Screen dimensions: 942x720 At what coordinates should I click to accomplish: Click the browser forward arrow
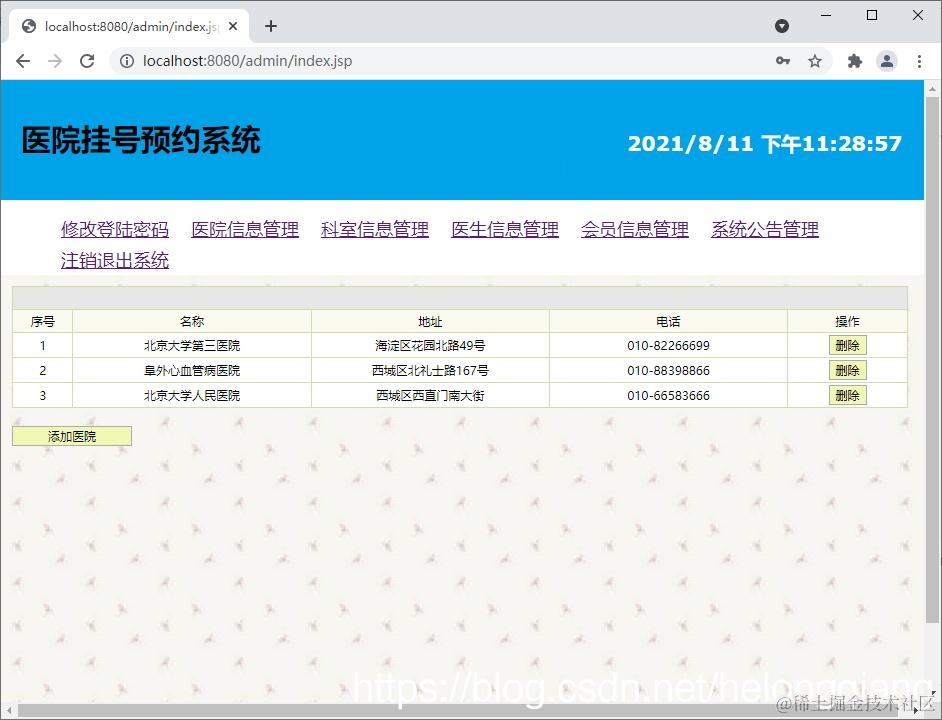[x=55, y=61]
